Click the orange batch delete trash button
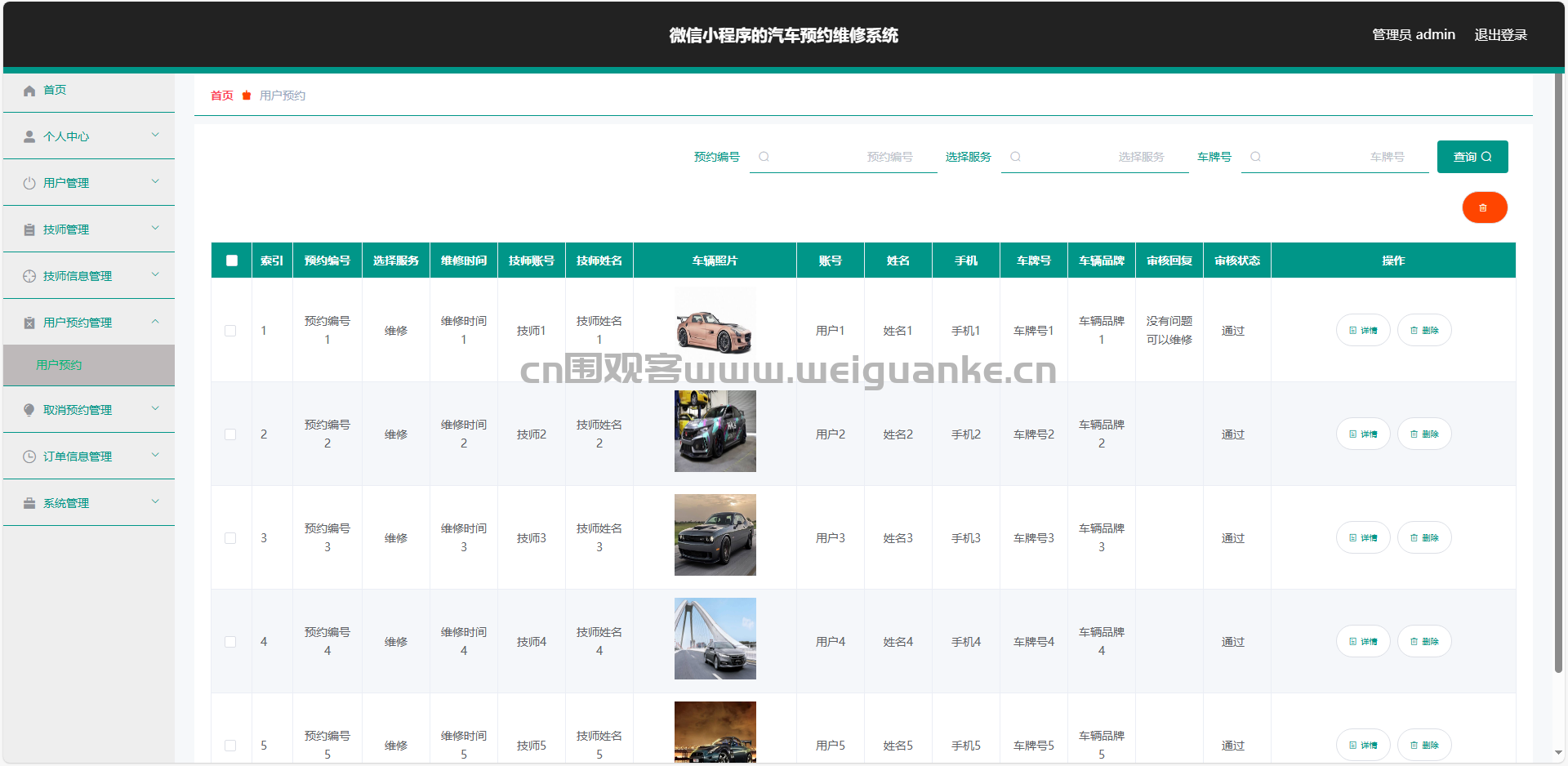 (x=1484, y=207)
